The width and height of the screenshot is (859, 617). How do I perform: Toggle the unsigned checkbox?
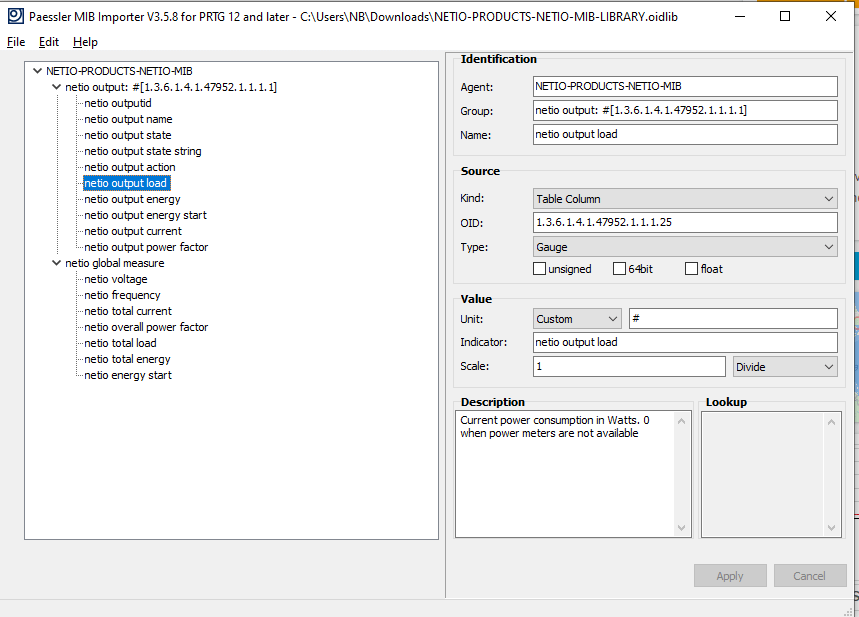[x=540, y=268]
